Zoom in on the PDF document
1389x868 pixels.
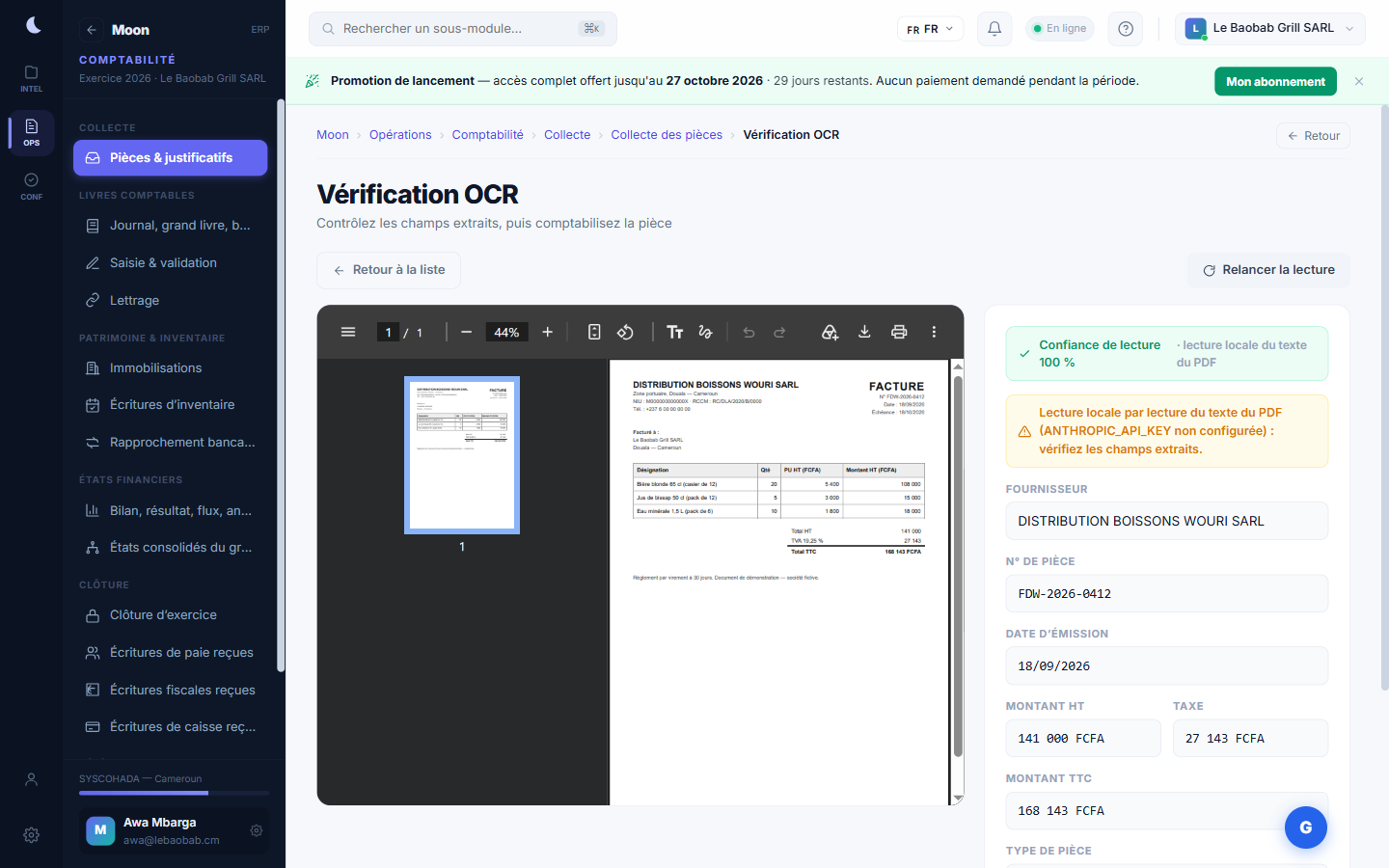click(x=547, y=332)
